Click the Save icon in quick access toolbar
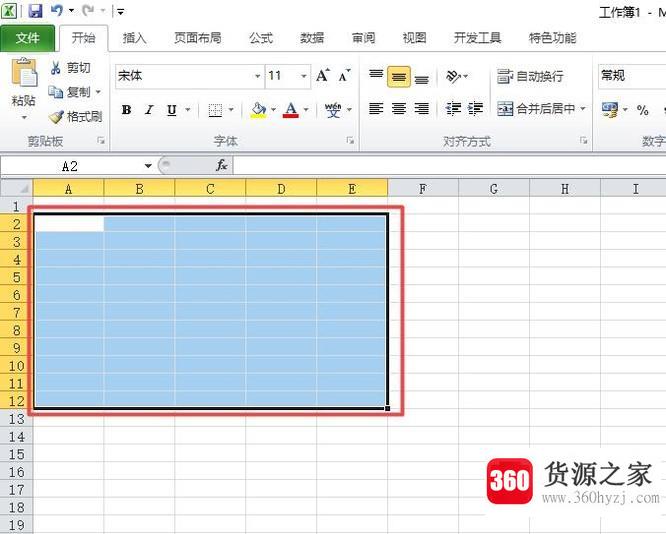Image resolution: width=666 pixels, height=534 pixels. (35, 11)
